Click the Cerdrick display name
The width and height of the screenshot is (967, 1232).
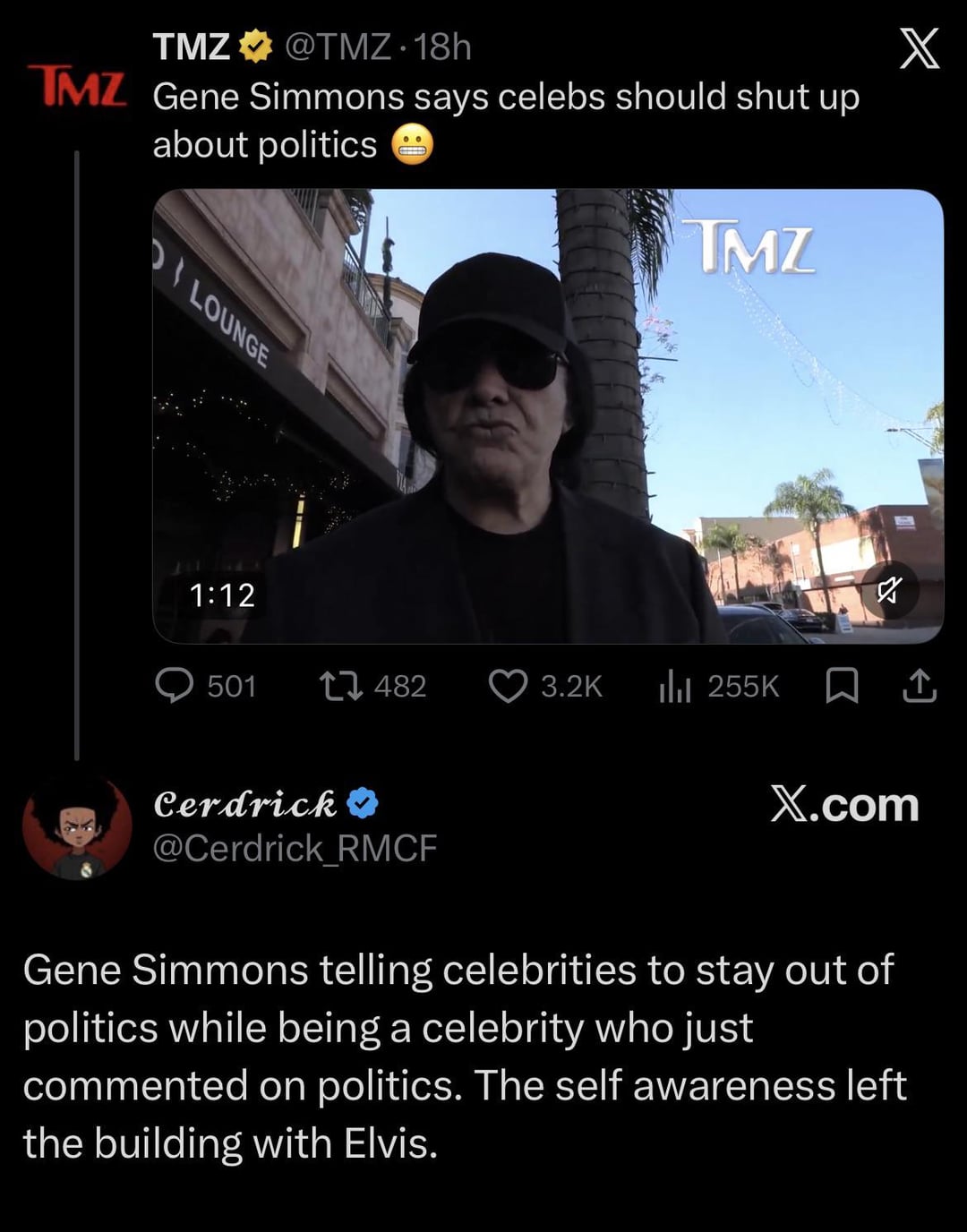(245, 804)
